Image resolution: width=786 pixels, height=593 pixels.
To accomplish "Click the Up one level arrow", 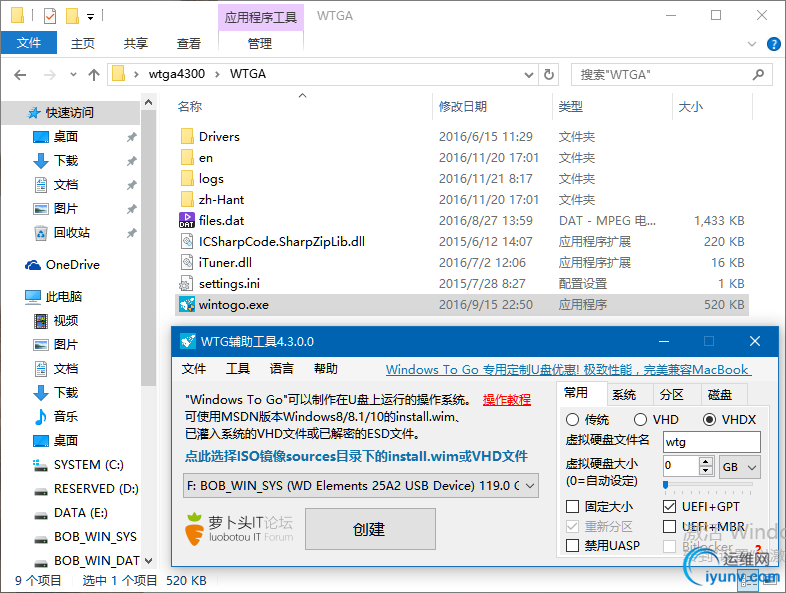I will point(94,75).
